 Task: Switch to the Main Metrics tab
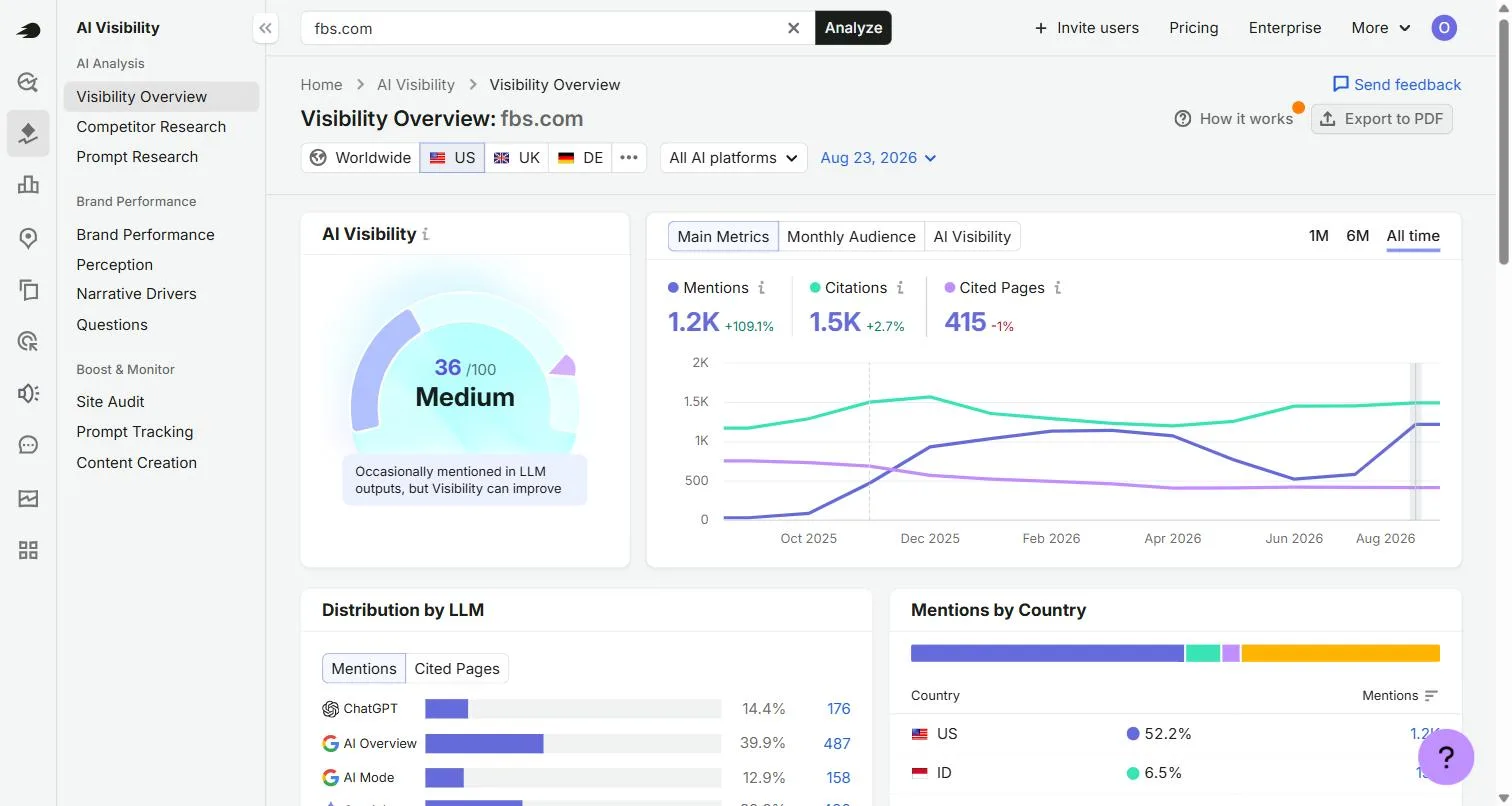click(x=723, y=237)
